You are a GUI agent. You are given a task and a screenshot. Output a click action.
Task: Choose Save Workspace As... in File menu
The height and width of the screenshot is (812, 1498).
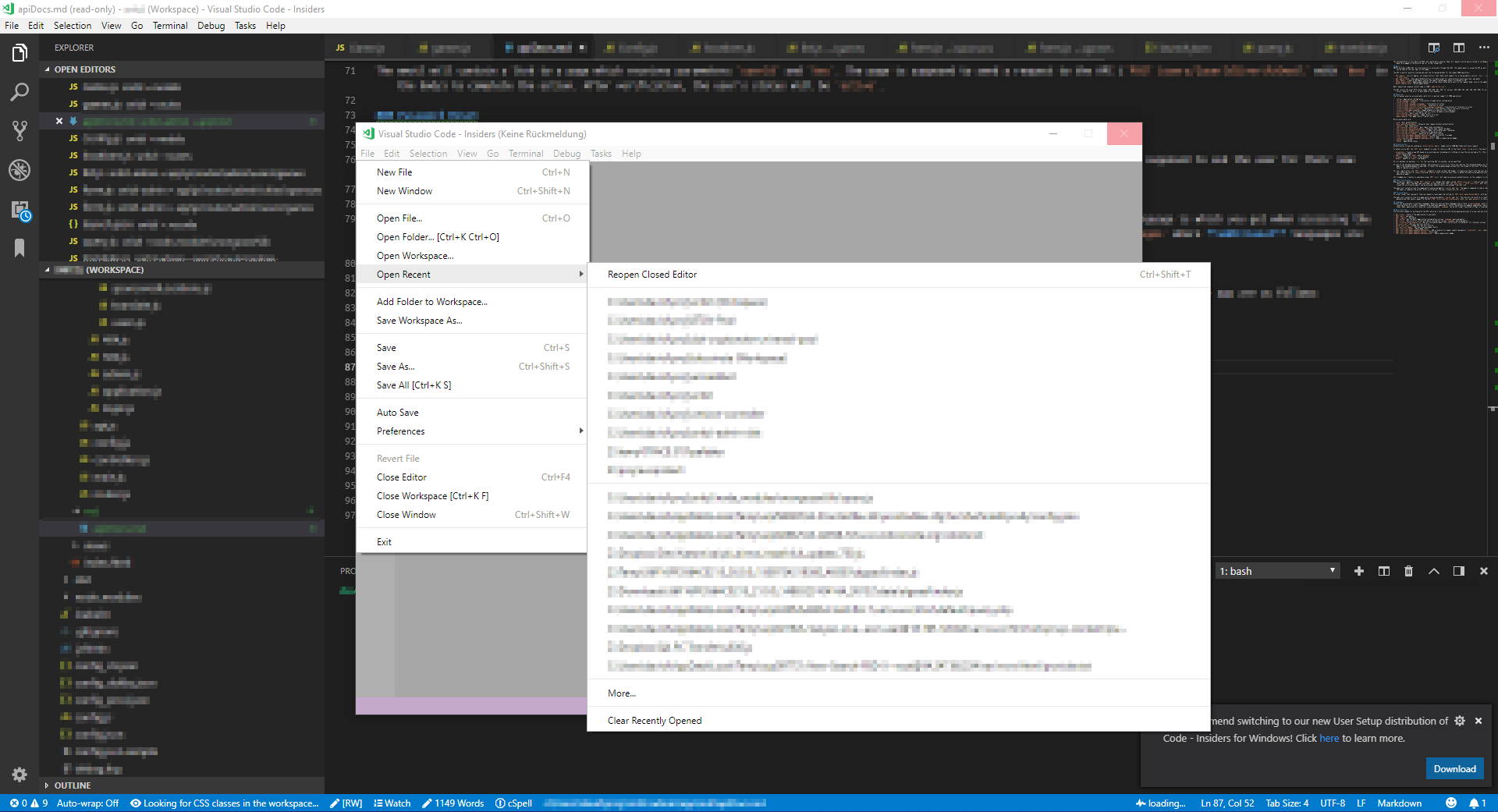click(x=471, y=321)
